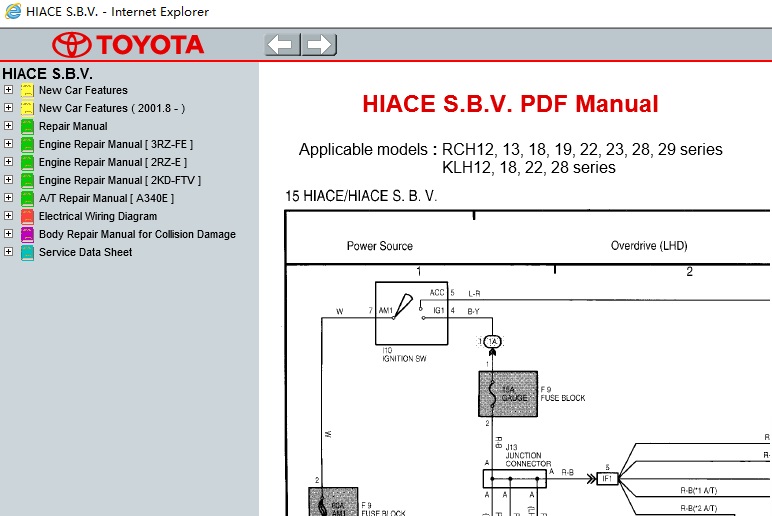
Task: Click the forward arrow navigation button
Action: tap(319, 45)
